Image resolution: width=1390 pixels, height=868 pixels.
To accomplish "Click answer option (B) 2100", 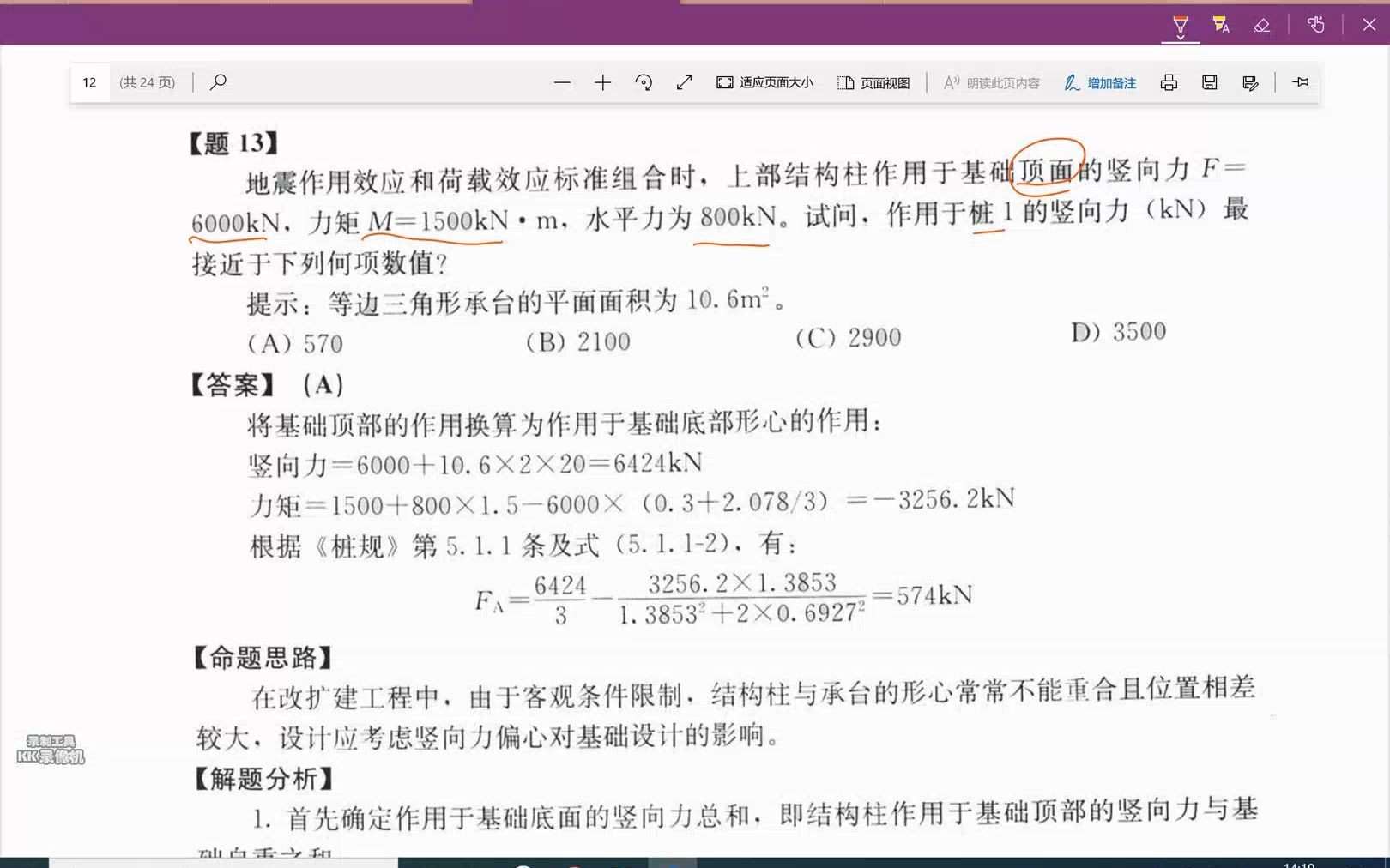I will tap(578, 341).
